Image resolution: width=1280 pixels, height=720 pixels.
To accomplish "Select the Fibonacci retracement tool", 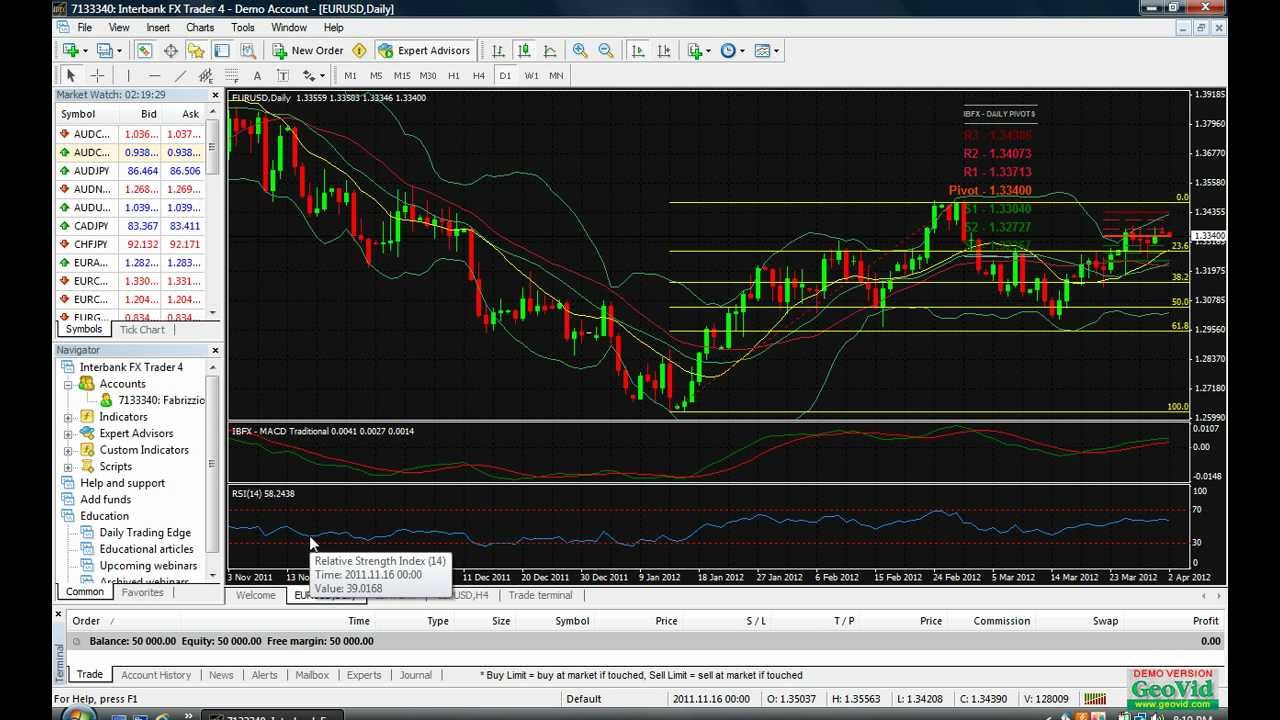I will tap(232, 75).
